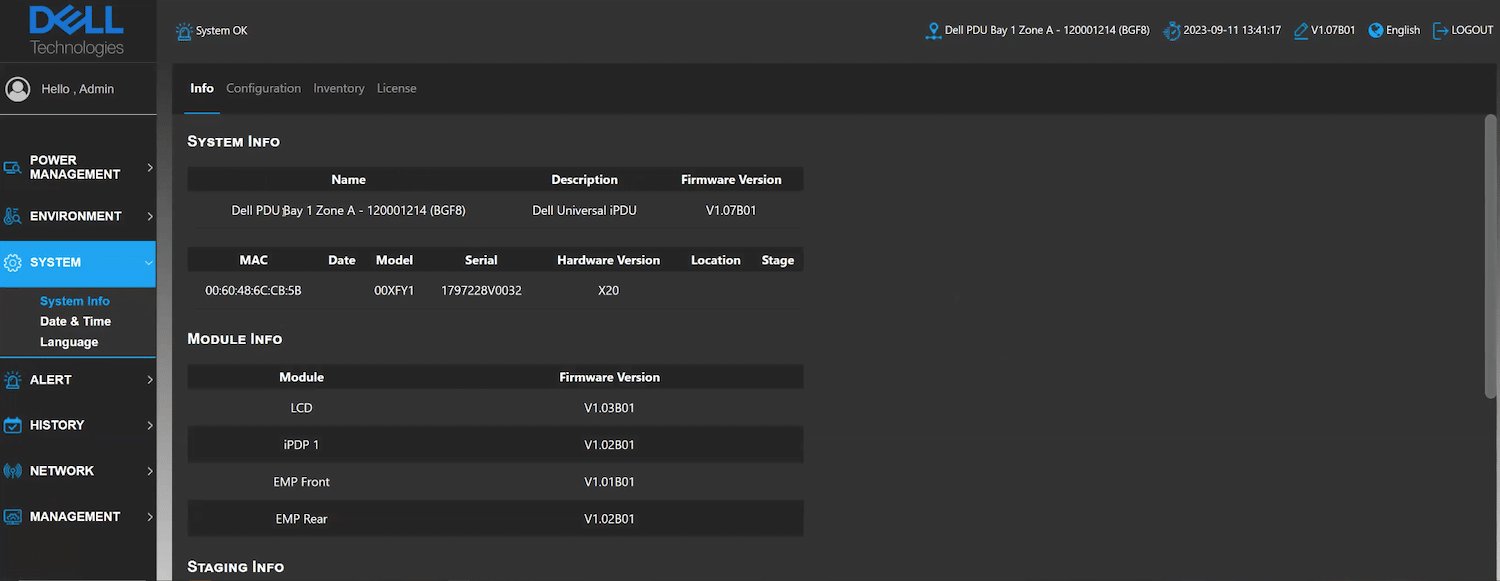Switch to the License tab

[397, 88]
